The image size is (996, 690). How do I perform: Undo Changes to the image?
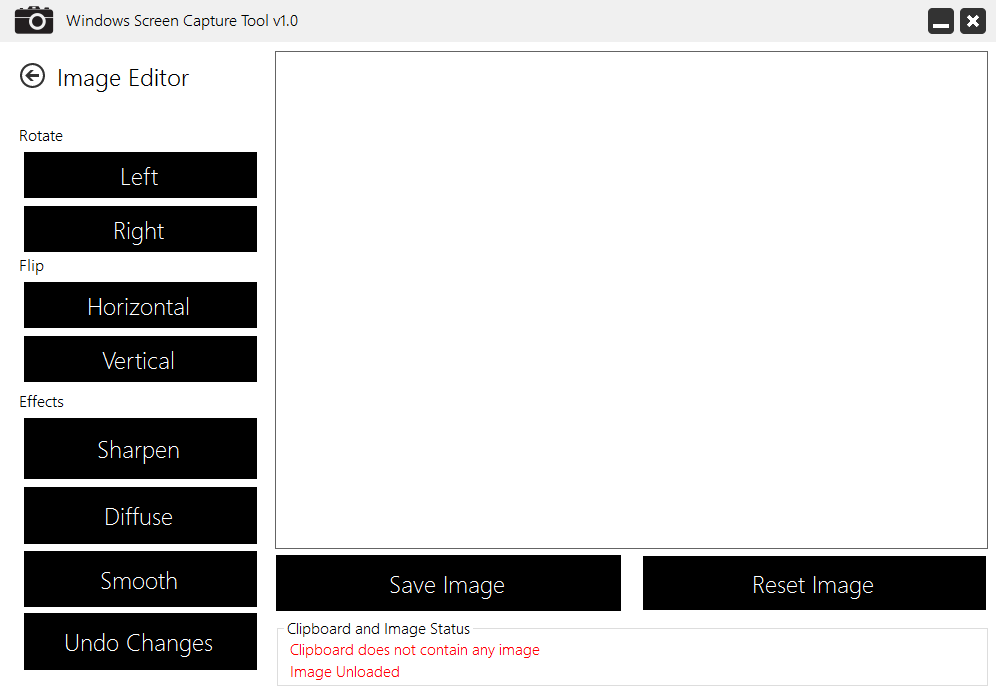tap(139, 641)
